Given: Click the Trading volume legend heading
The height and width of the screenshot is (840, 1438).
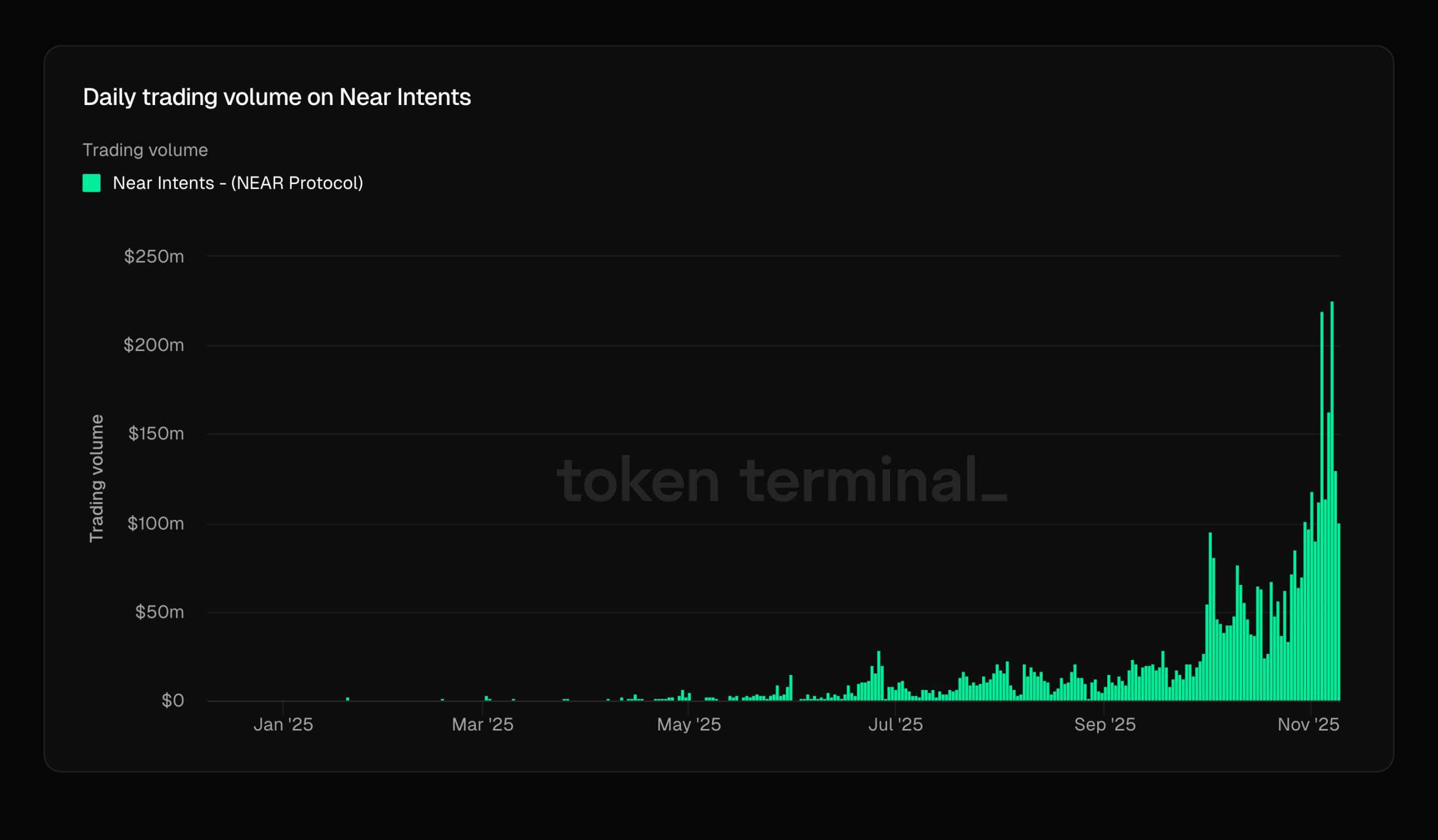Looking at the screenshot, I should point(145,150).
